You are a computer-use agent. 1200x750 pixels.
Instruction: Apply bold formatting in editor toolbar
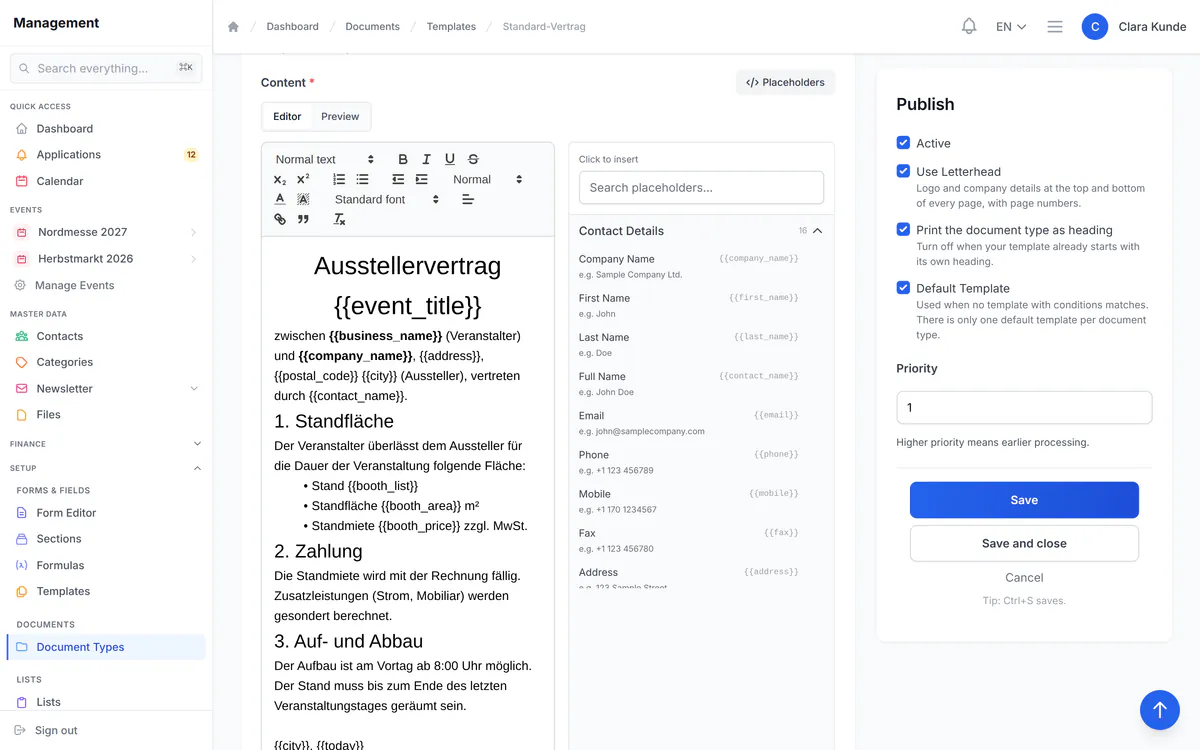[403, 159]
